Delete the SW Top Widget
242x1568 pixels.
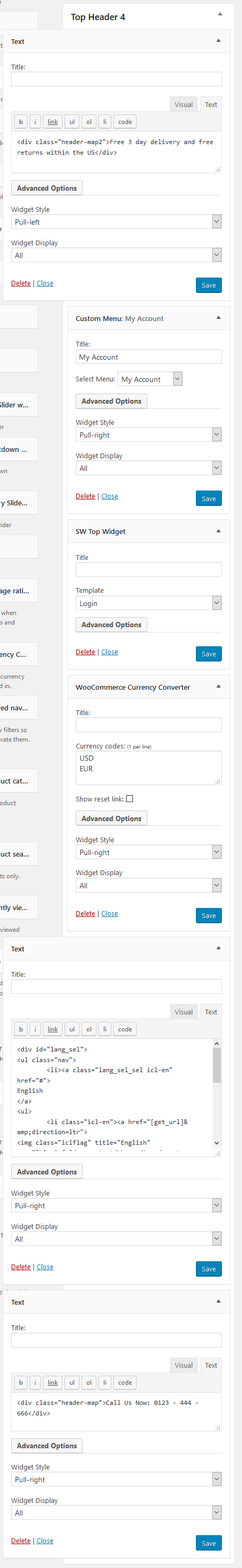(85, 652)
